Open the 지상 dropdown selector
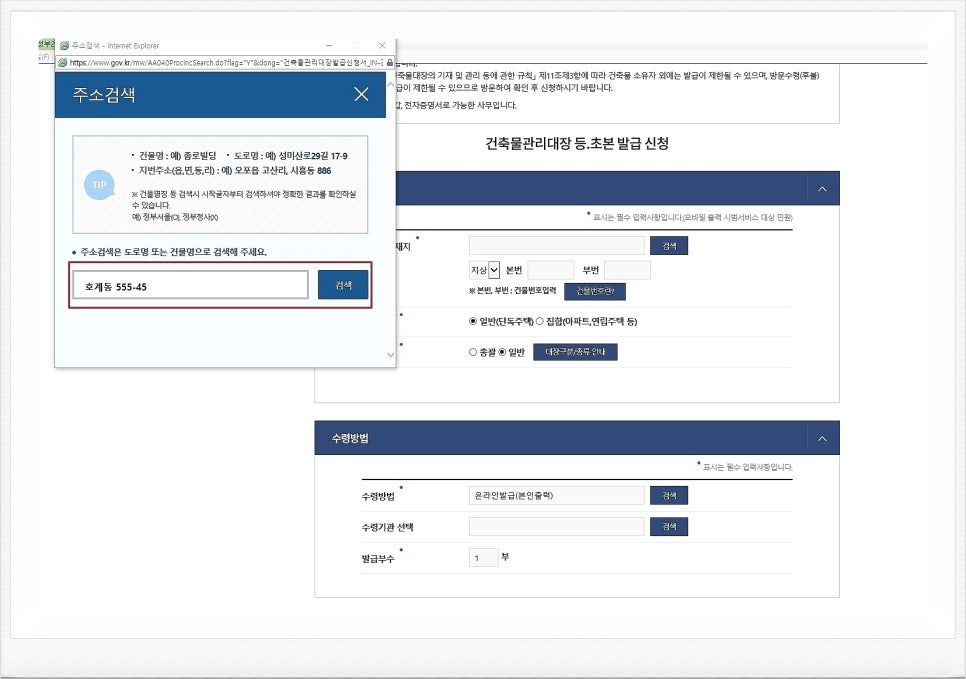 [484, 270]
